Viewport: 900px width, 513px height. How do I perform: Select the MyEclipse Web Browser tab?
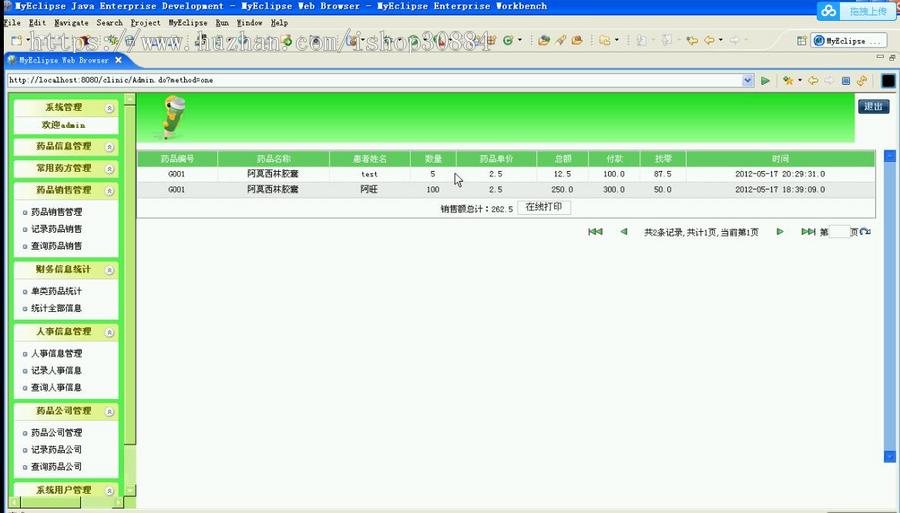coord(63,60)
